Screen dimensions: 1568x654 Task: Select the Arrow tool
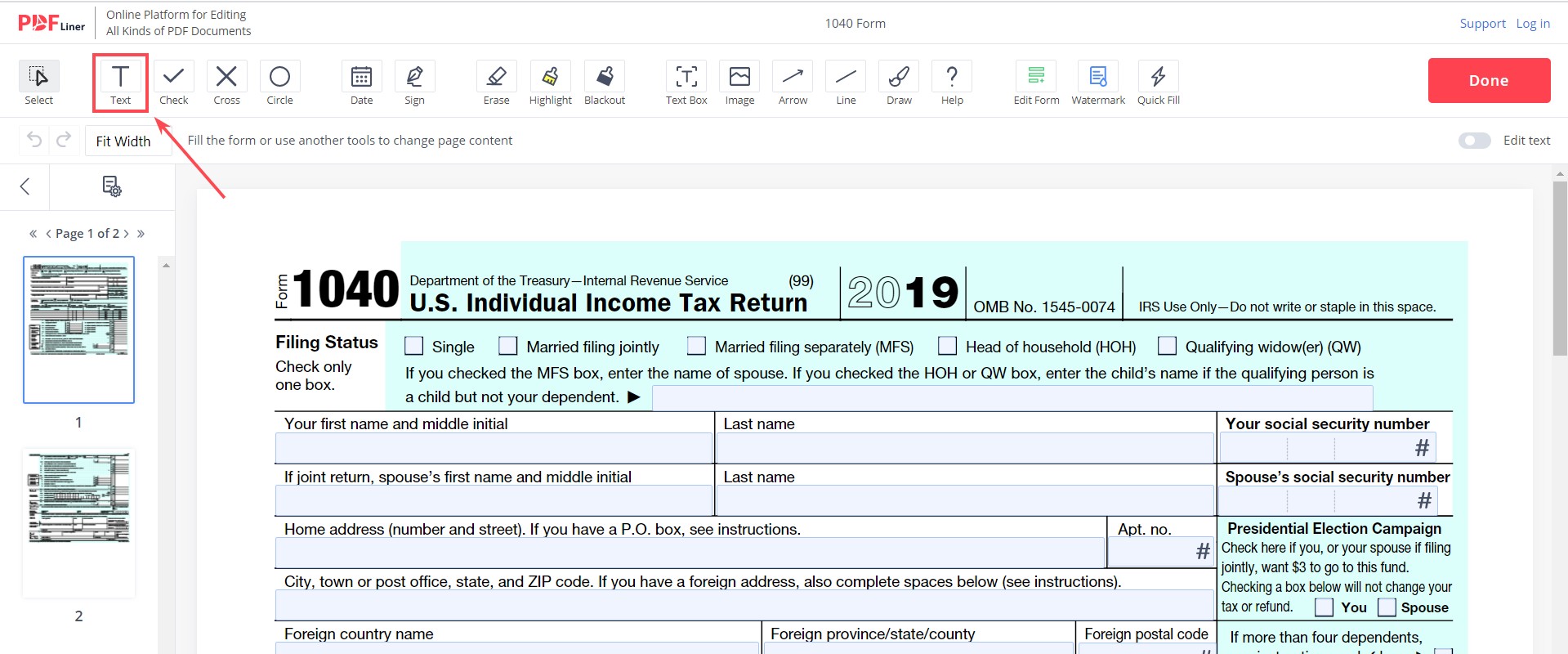[x=793, y=83]
